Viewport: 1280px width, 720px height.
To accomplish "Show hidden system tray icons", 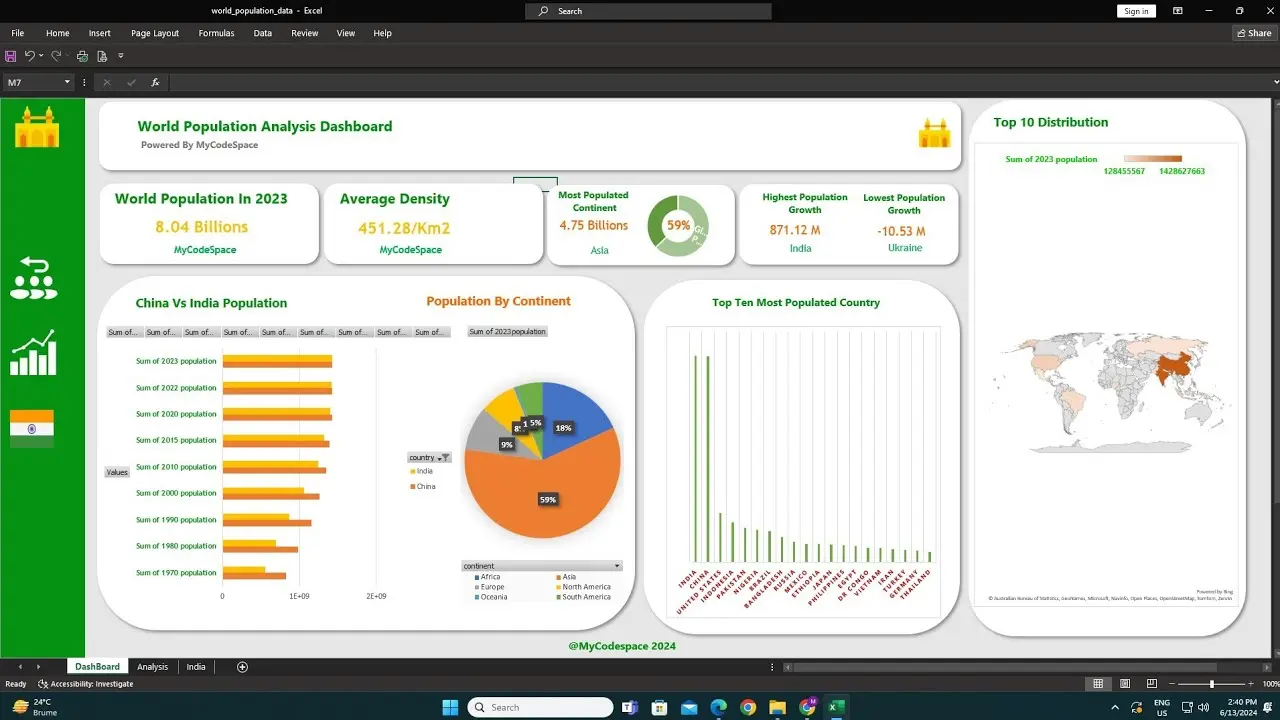I will 1115,707.
